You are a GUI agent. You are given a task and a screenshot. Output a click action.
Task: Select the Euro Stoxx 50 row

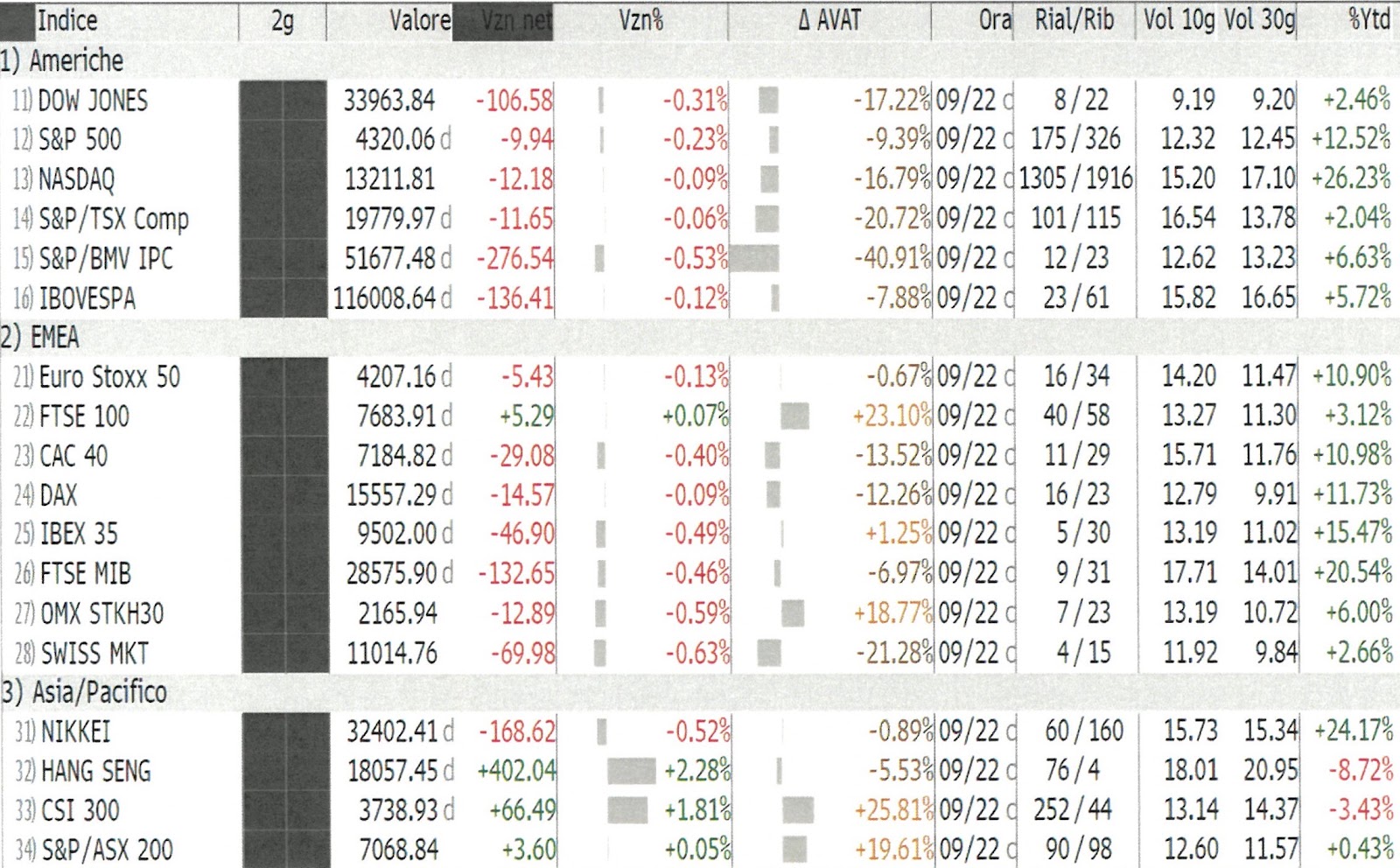[x=700, y=377]
